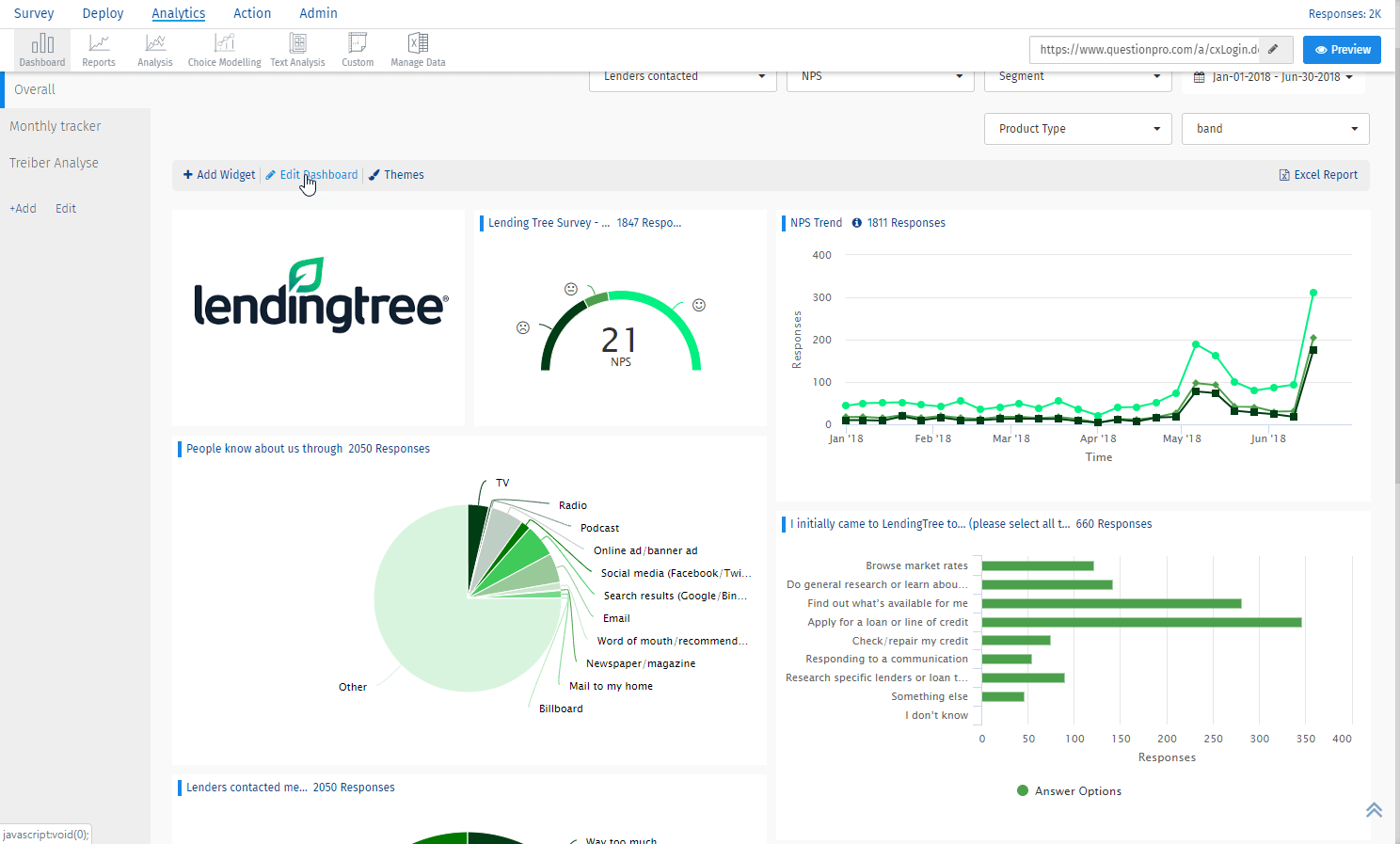Click the scroll-to-top double chevron
Screen dimensions: 1400x844
[x=1374, y=810]
